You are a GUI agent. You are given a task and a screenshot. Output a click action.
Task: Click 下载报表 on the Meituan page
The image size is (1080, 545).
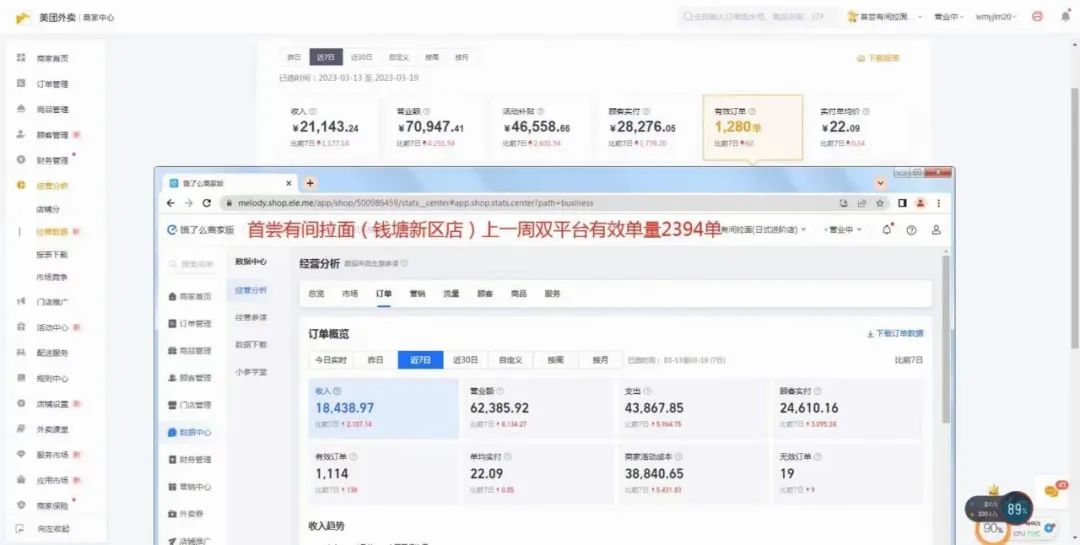pos(878,59)
